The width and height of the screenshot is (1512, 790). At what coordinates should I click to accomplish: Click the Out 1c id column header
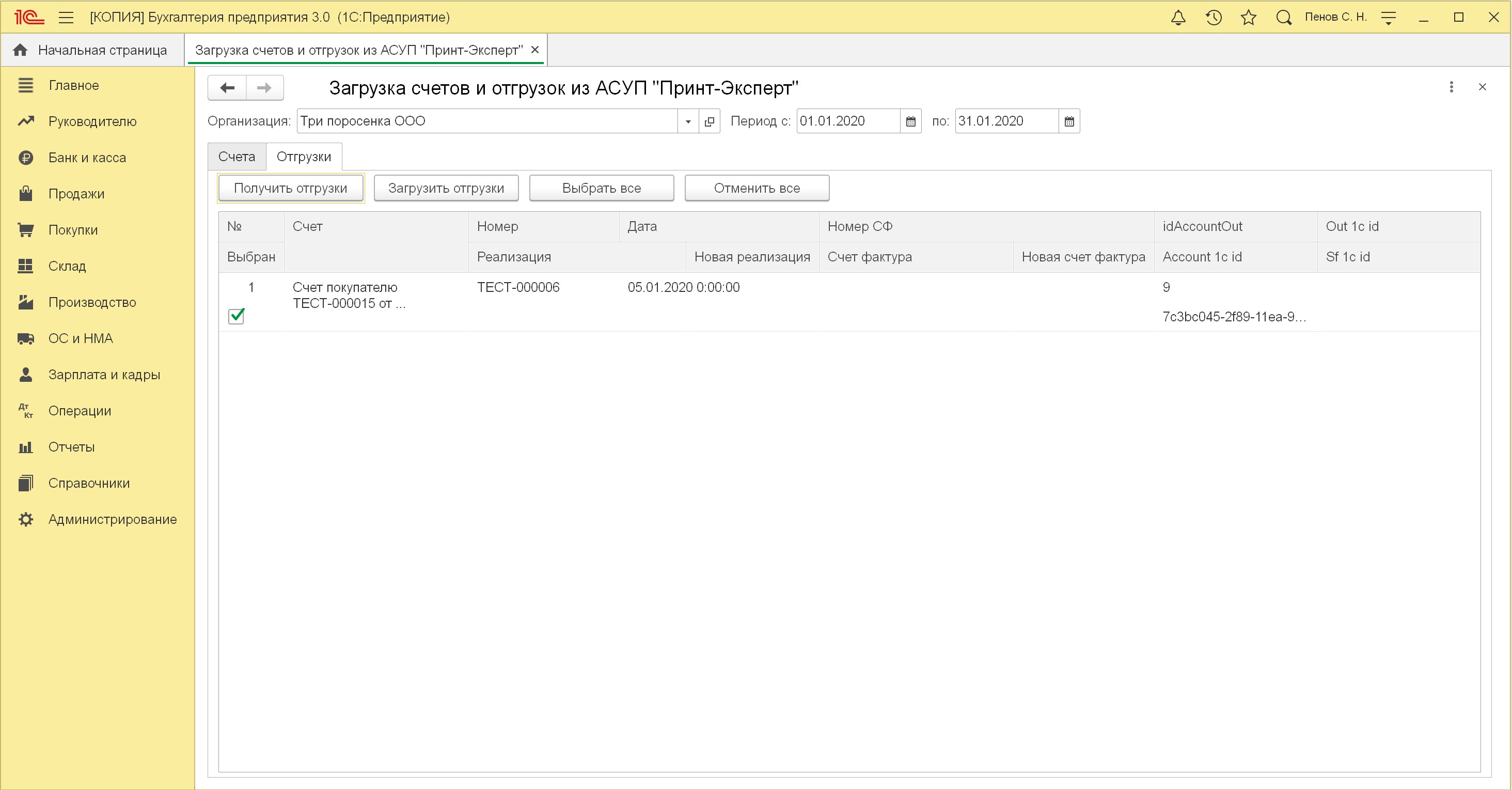click(x=1399, y=227)
